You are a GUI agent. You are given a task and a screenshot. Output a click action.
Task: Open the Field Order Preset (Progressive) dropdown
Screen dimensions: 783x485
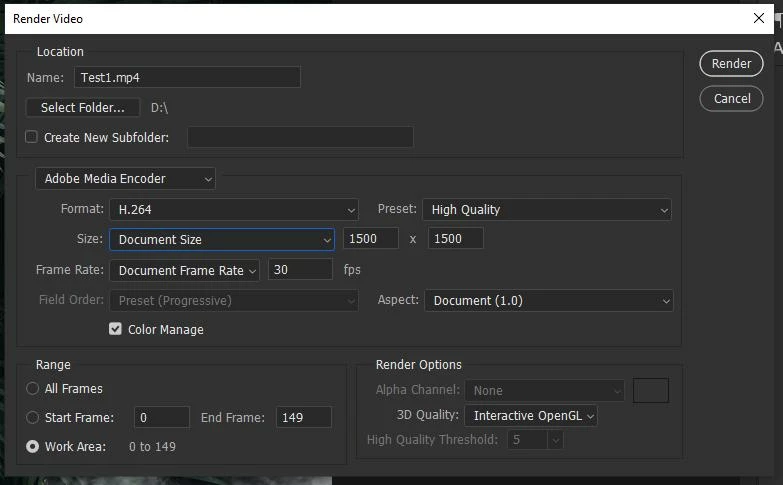click(x=234, y=301)
